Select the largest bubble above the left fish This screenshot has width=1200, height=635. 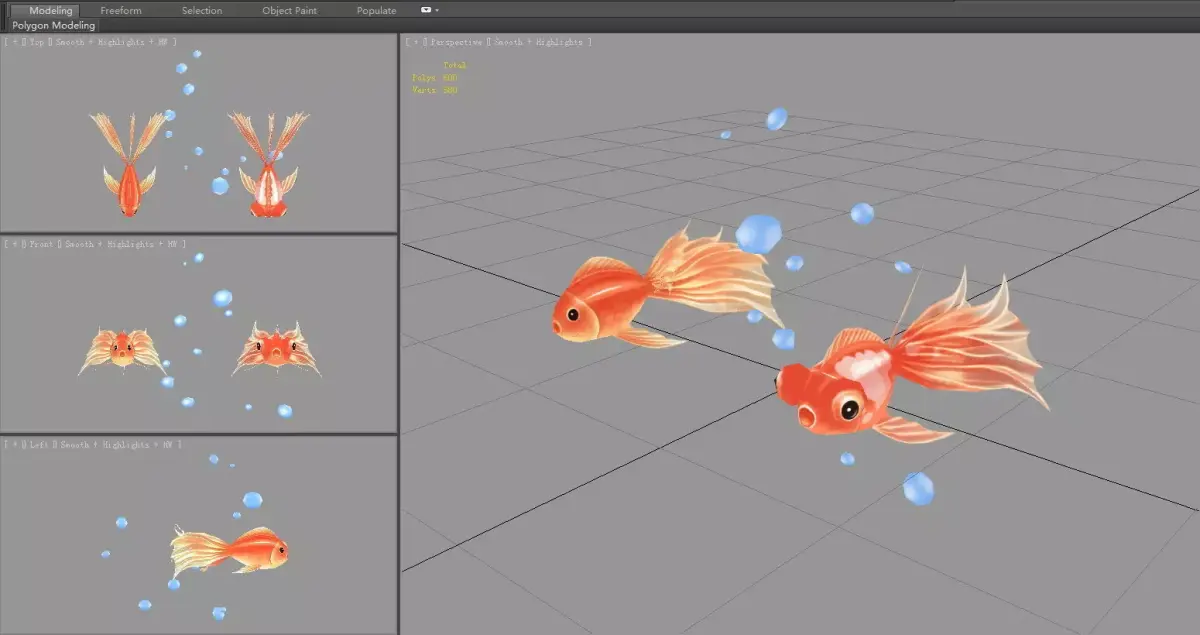pos(758,233)
